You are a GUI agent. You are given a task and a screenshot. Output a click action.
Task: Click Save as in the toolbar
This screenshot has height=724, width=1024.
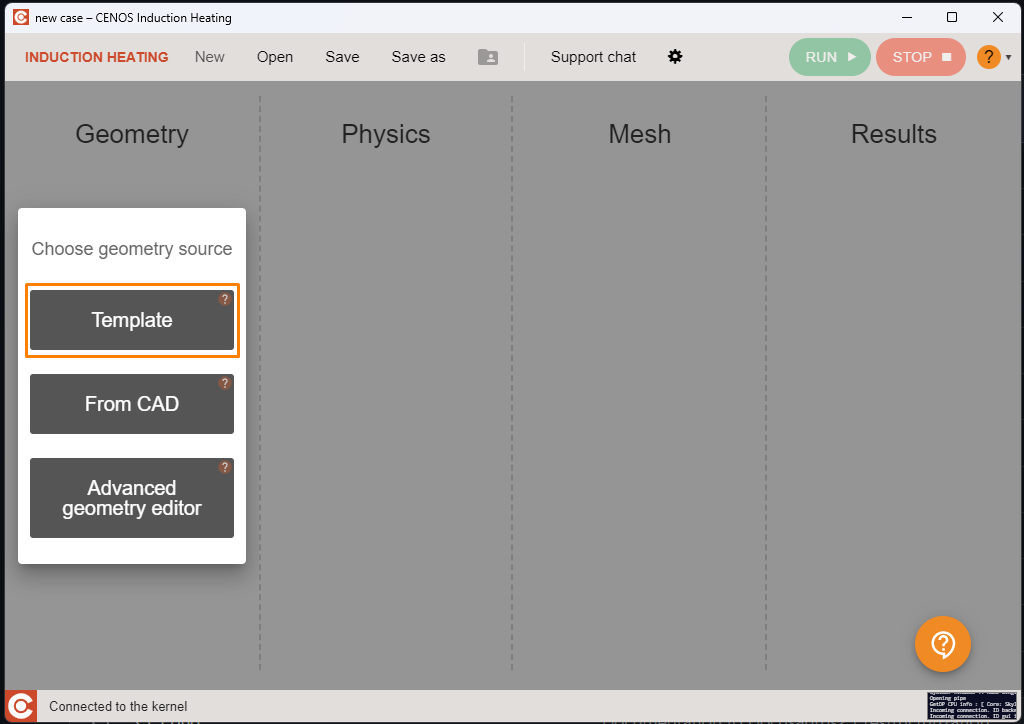pyautogui.click(x=419, y=57)
